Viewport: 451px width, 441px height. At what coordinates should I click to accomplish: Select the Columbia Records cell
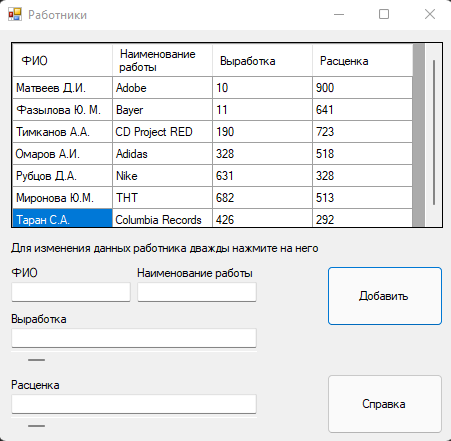click(x=162, y=218)
